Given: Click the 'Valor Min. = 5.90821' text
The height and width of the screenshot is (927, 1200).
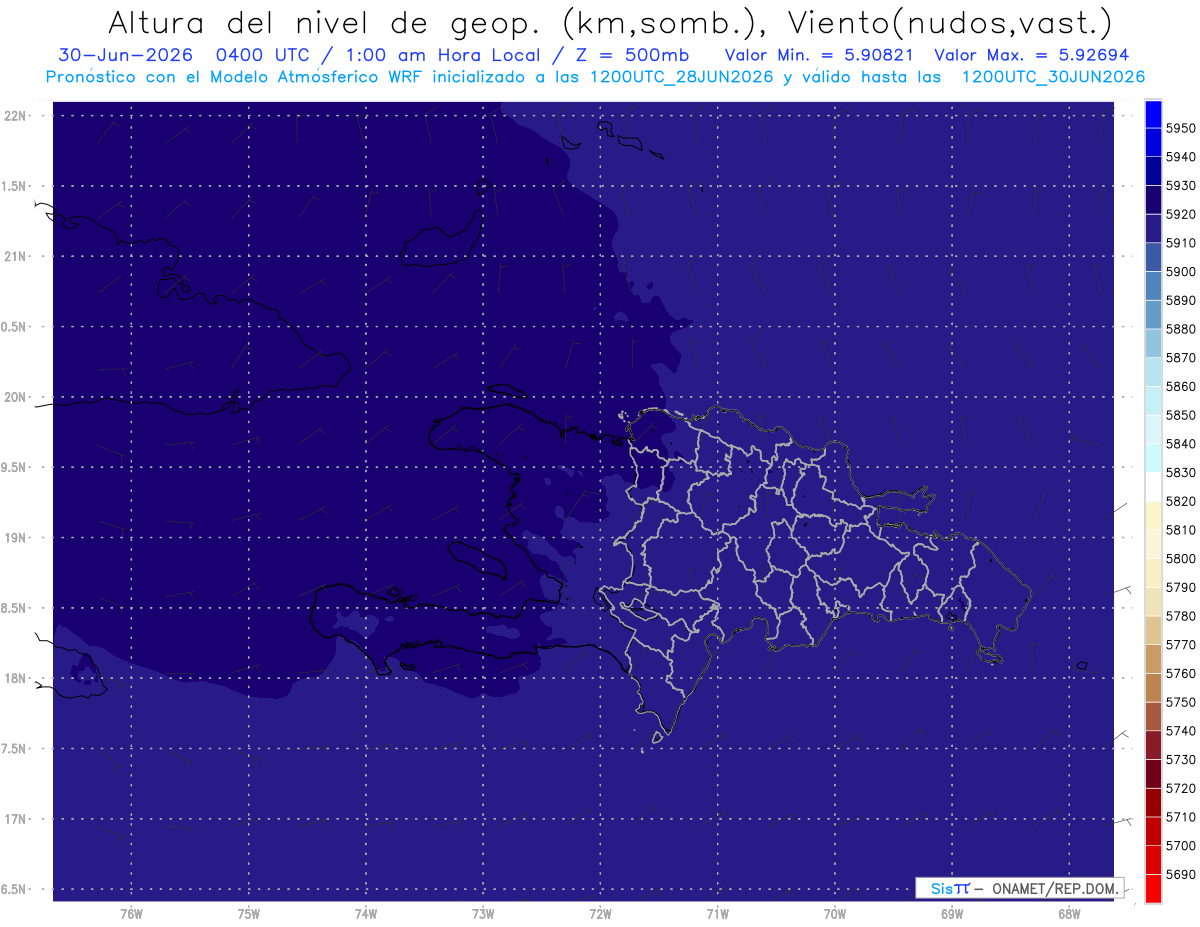Looking at the screenshot, I should (818, 55).
